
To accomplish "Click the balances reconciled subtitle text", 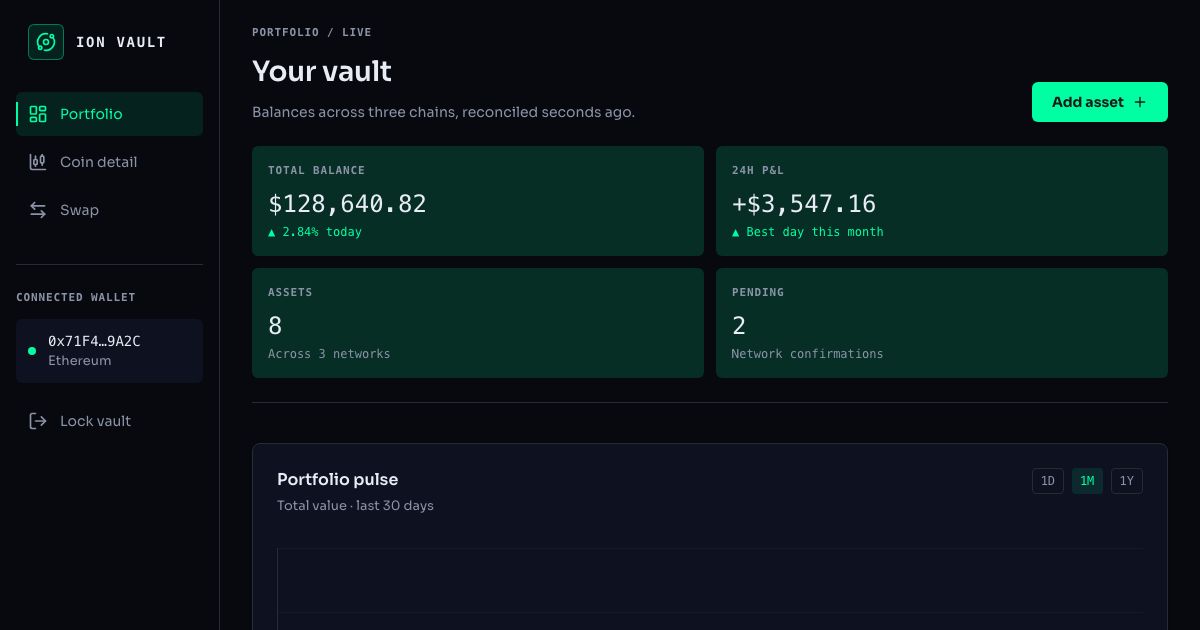I will click(x=443, y=112).
